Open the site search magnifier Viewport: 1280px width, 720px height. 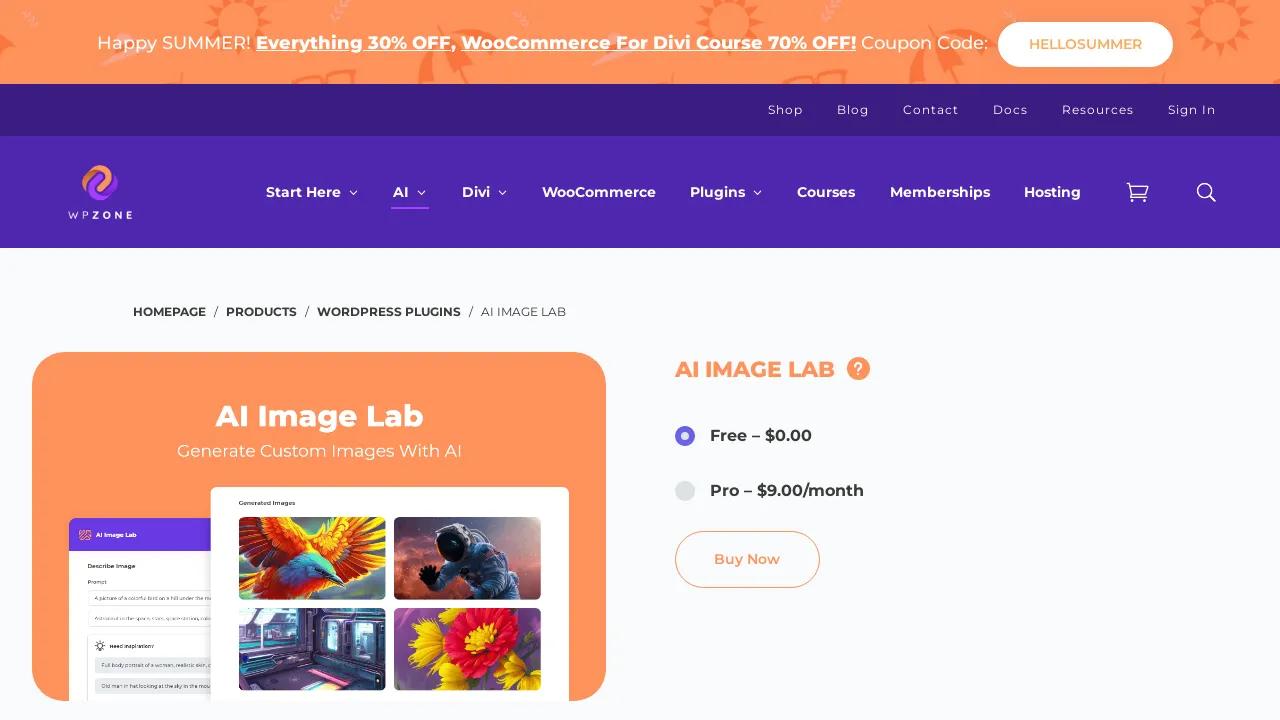click(1206, 192)
